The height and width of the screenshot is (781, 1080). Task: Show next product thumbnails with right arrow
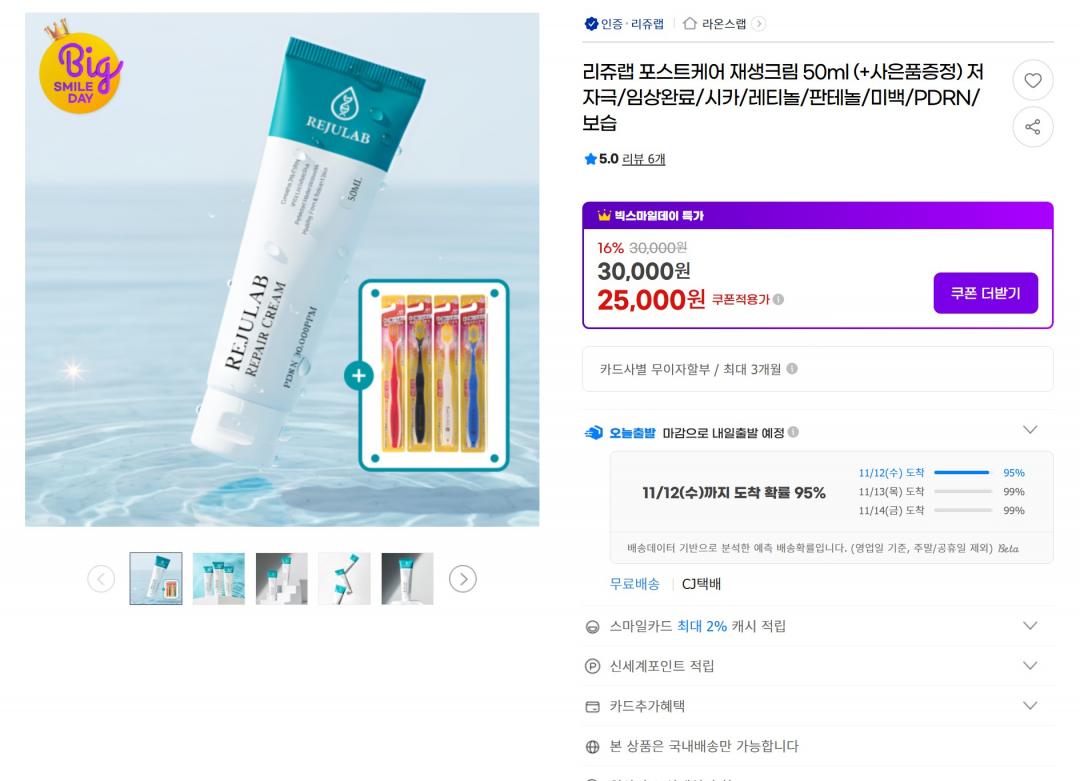(x=463, y=579)
